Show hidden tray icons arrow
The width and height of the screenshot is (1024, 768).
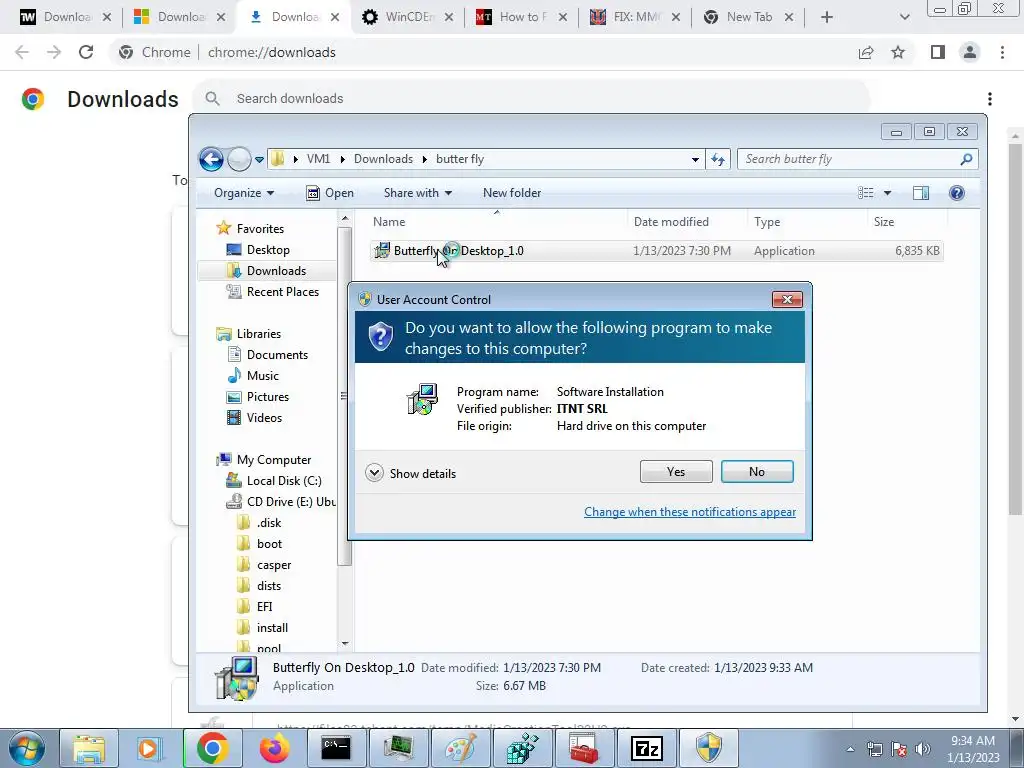850,749
